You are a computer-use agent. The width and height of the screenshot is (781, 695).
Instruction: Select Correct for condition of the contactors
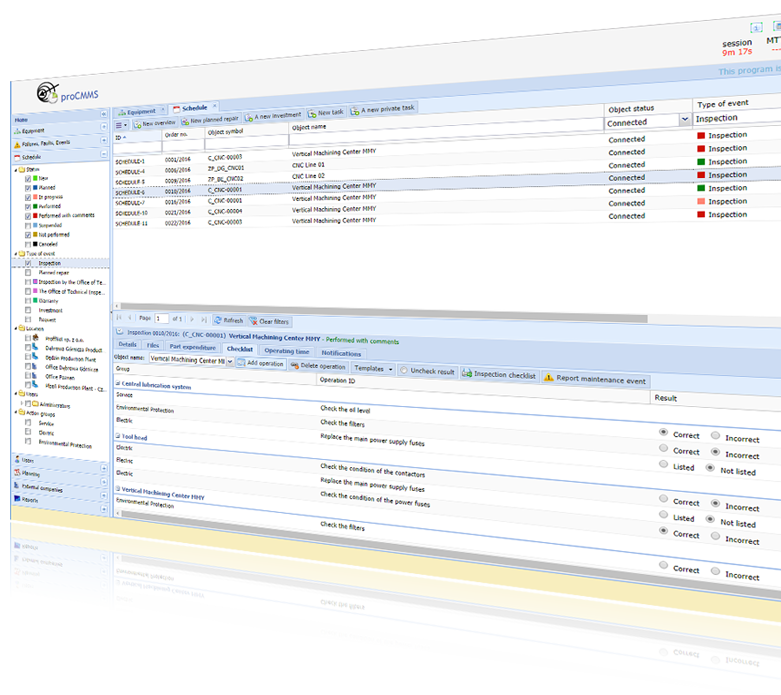[663, 498]
